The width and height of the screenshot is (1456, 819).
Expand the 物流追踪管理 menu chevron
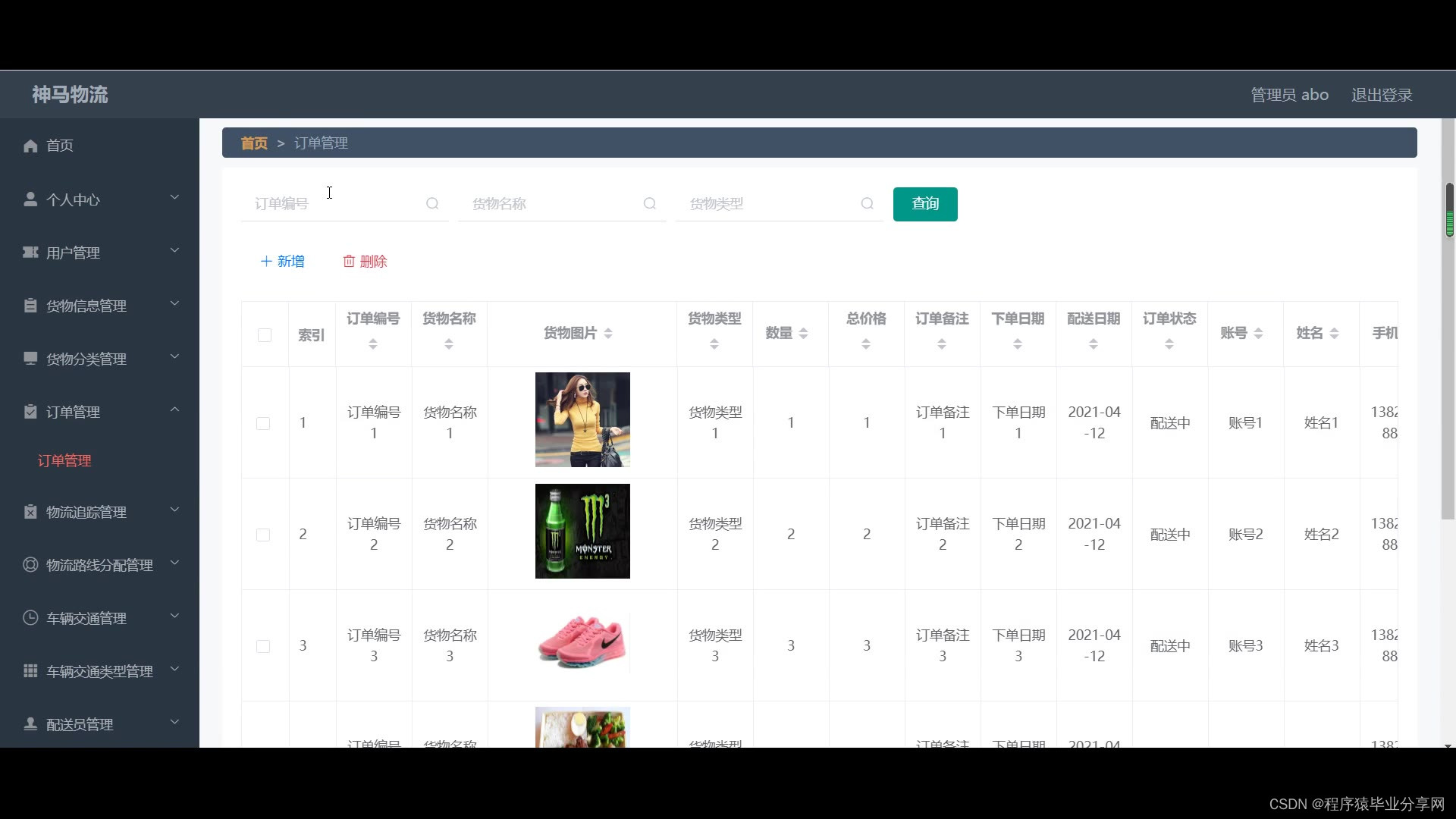pyautogui.click(x=174, y=510)
